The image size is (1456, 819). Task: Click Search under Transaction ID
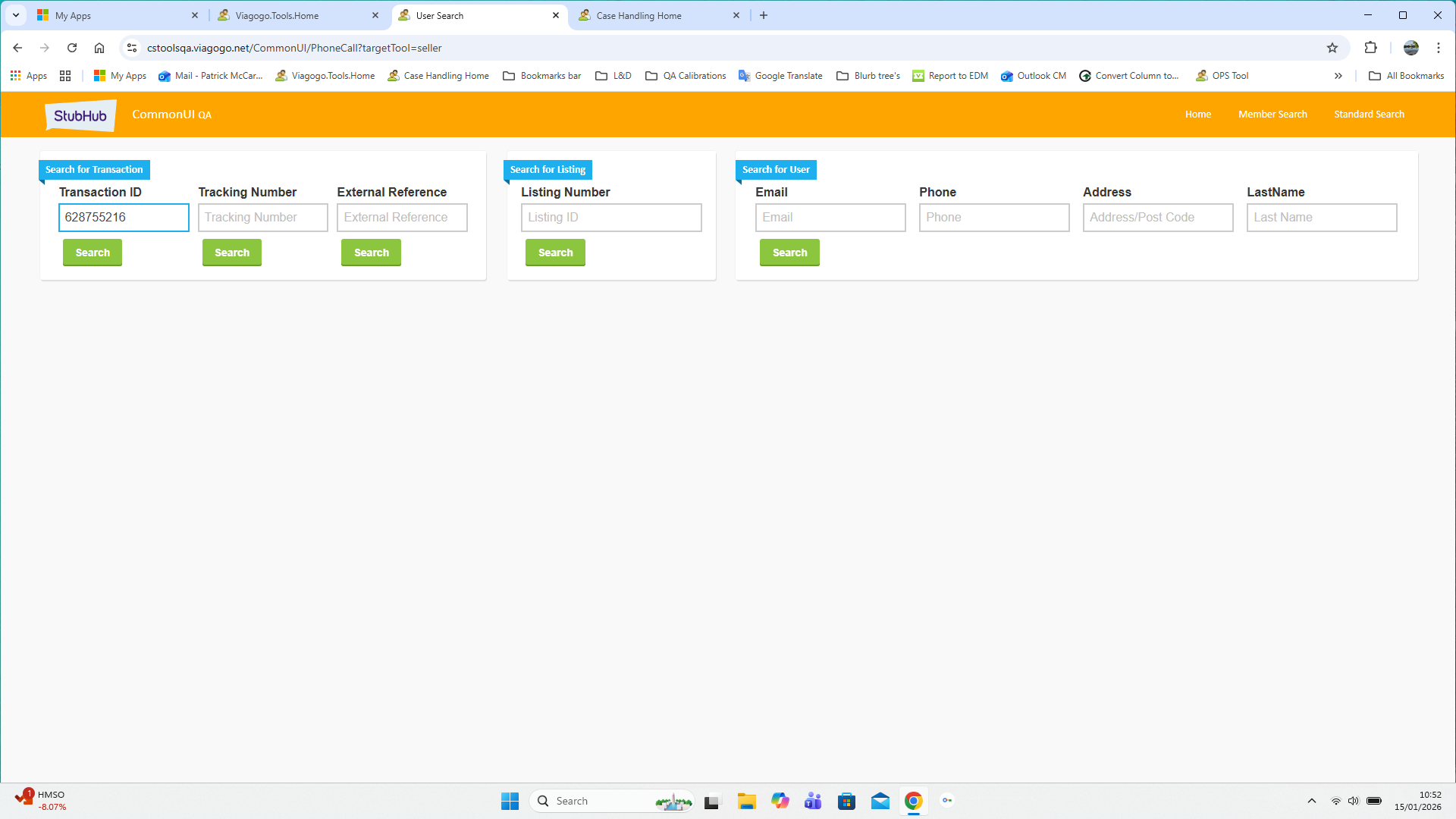pos(93,253)
